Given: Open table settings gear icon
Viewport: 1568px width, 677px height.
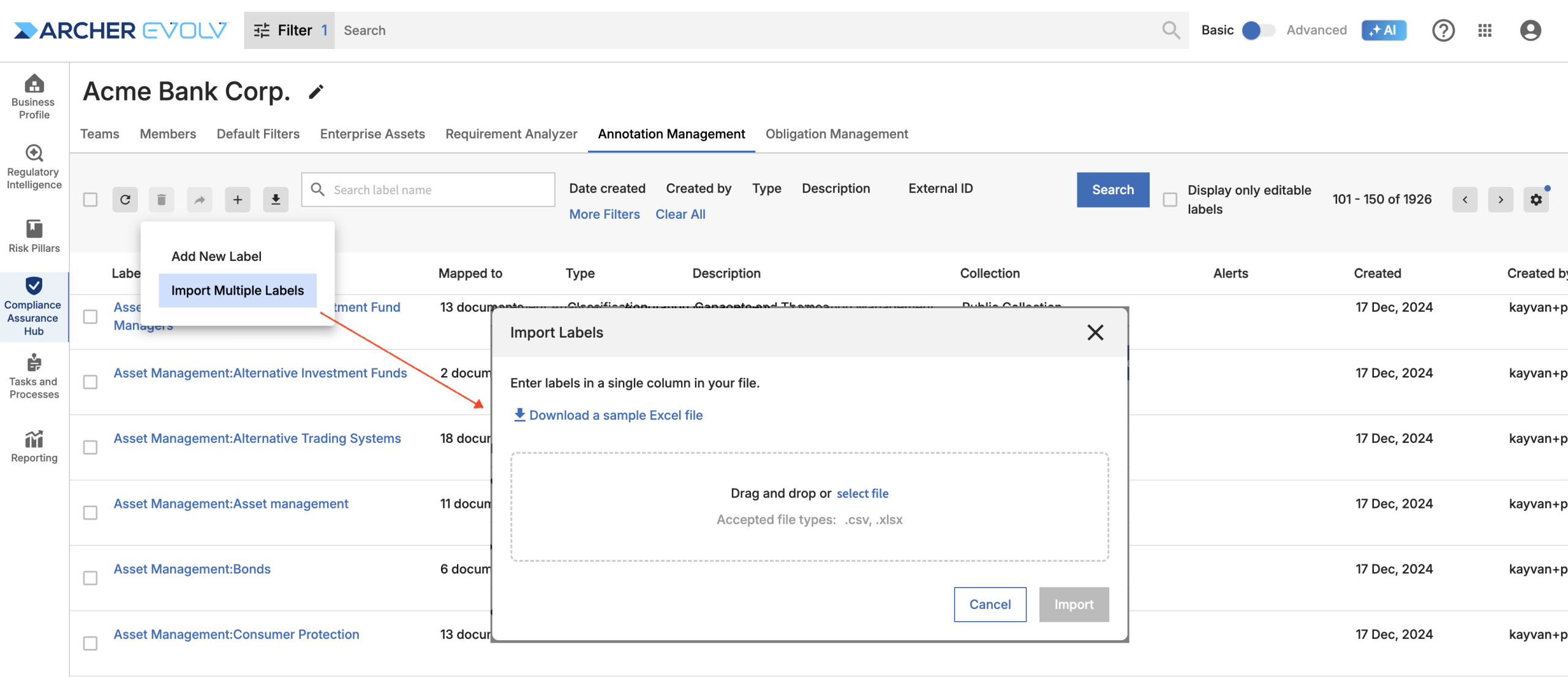Looking at the screenshot, I should [x=1536, y=200].
